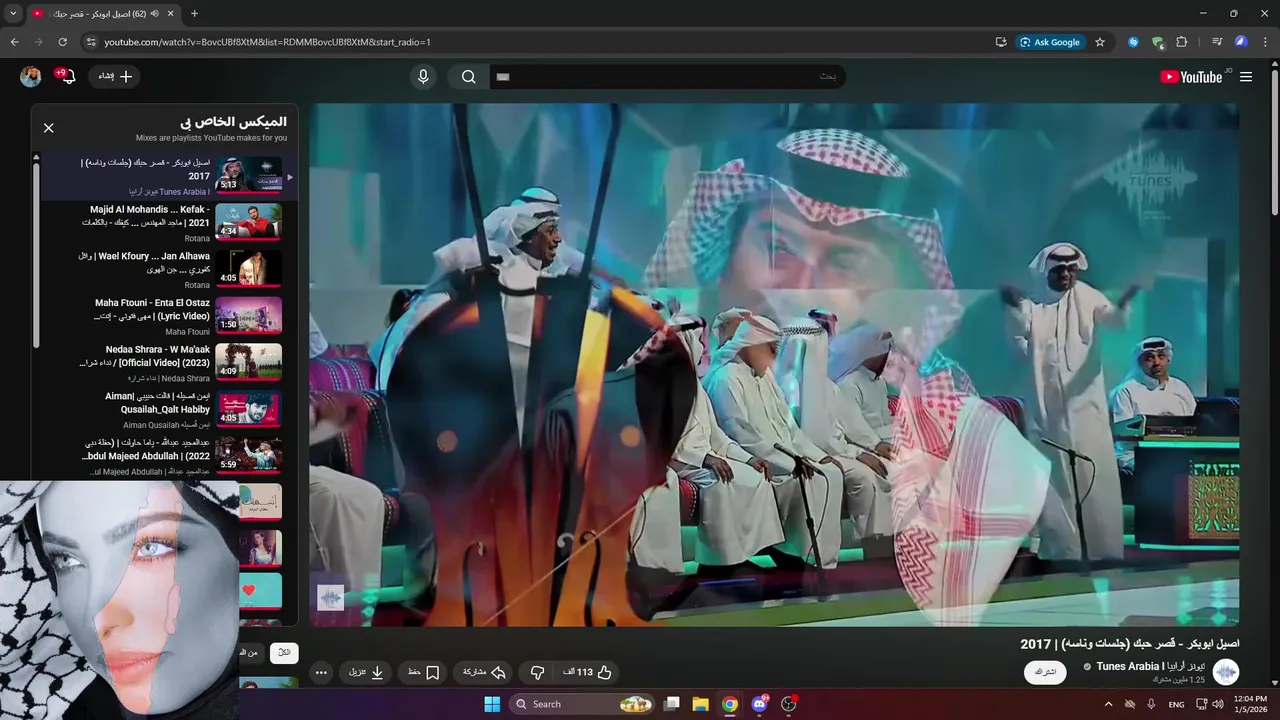Open a new browser tab

[194, 13]
